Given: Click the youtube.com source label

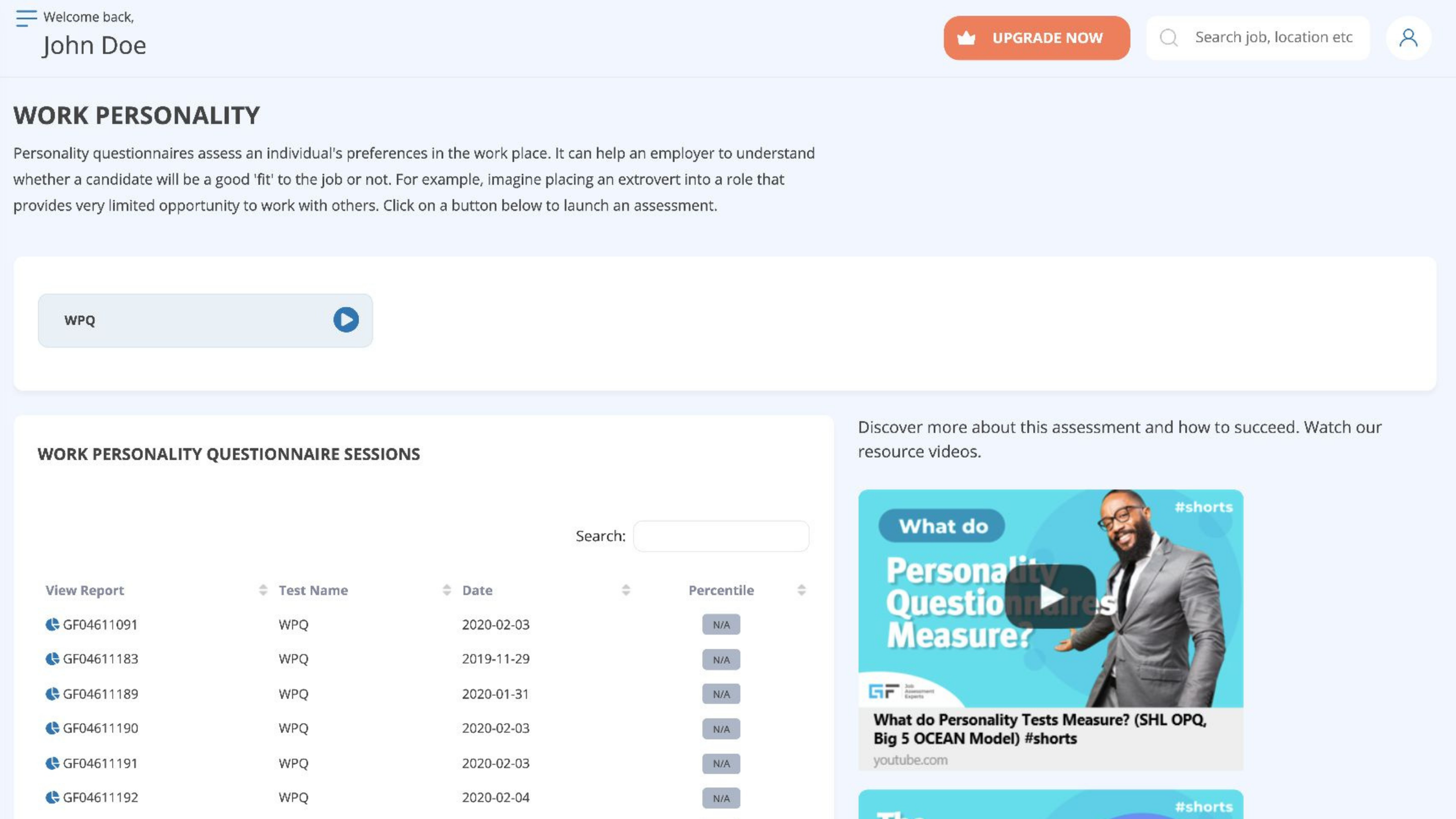Looking at the screenshot, I should pos(910,760).
